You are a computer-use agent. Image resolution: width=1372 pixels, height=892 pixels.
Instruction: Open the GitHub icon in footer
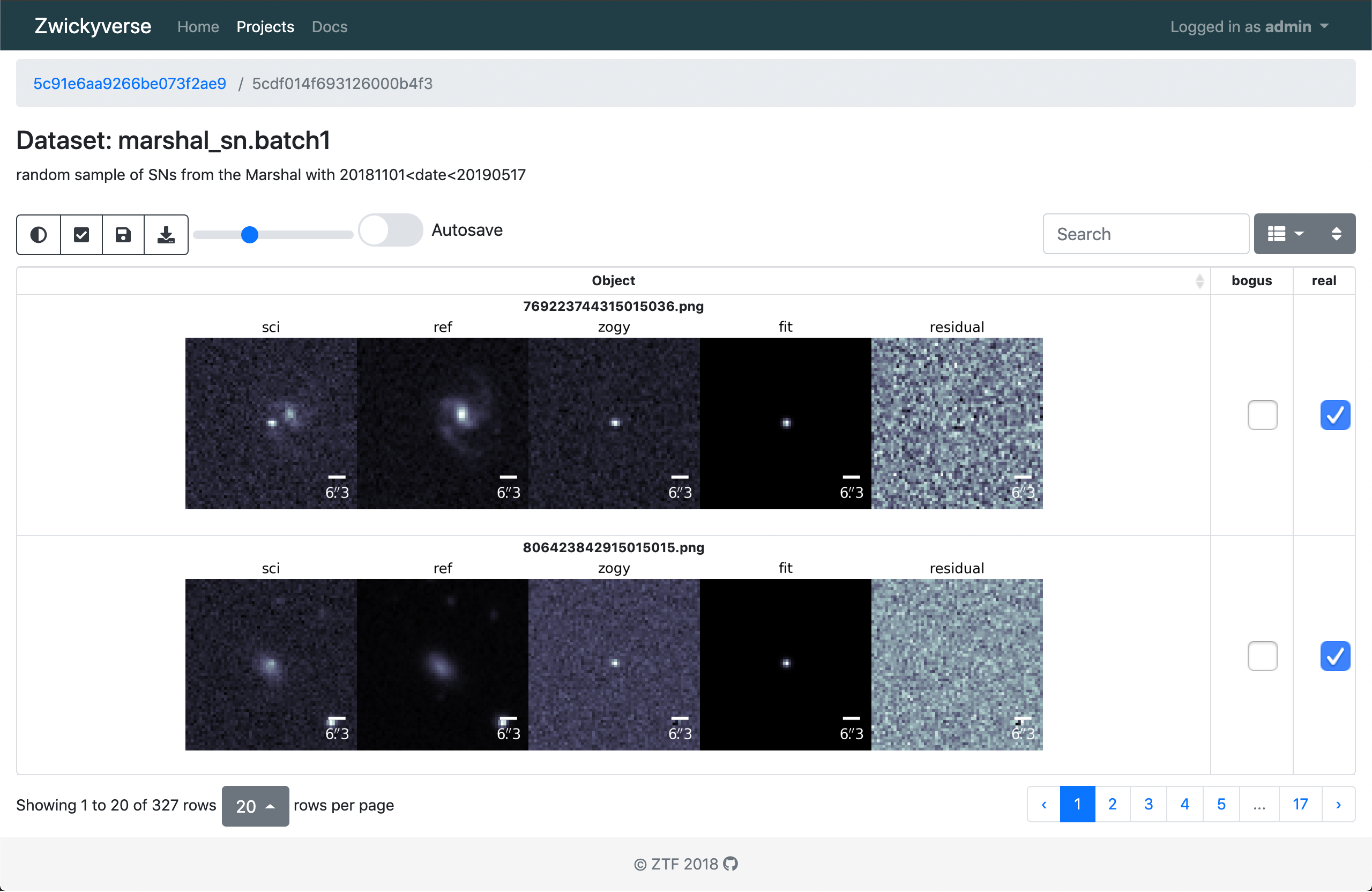730,864
